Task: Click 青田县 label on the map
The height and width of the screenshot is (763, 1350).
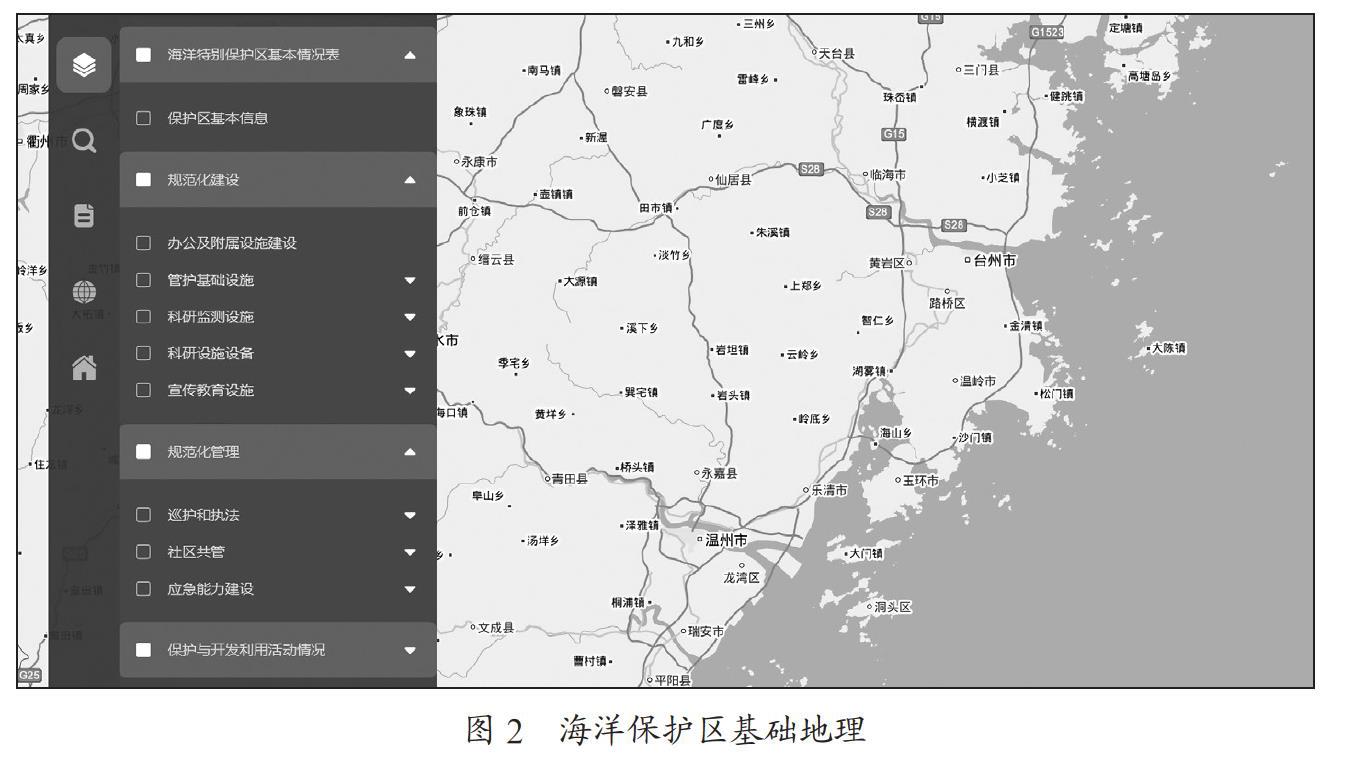Action: [570, 478]
